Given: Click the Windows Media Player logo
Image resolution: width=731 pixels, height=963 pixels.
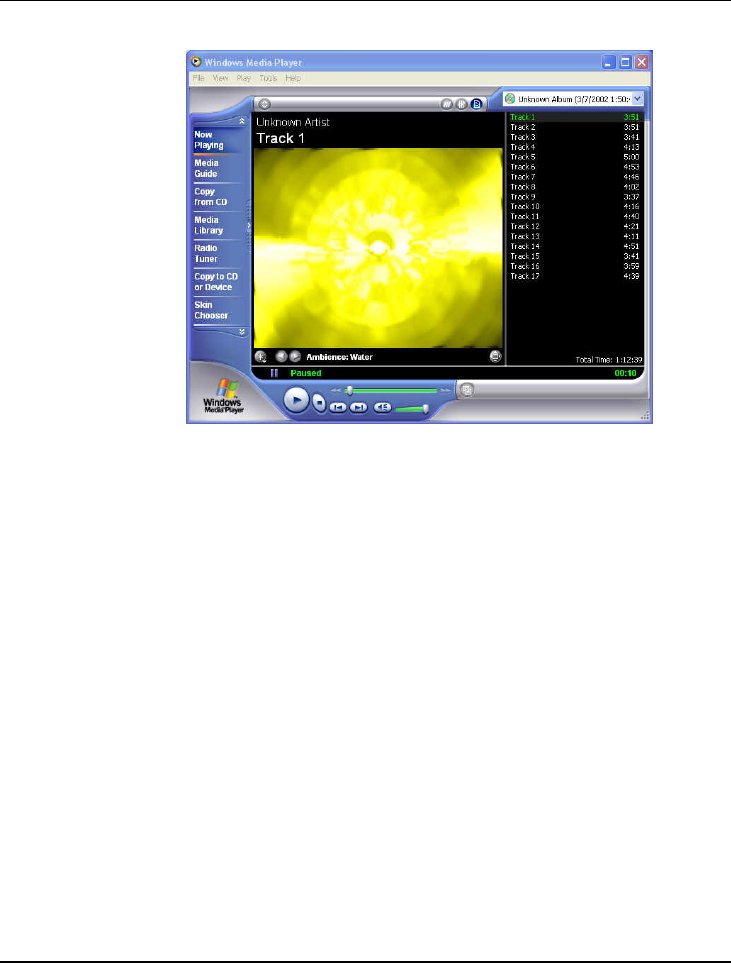Looking at the screenshot, I should tap(224, 396).
